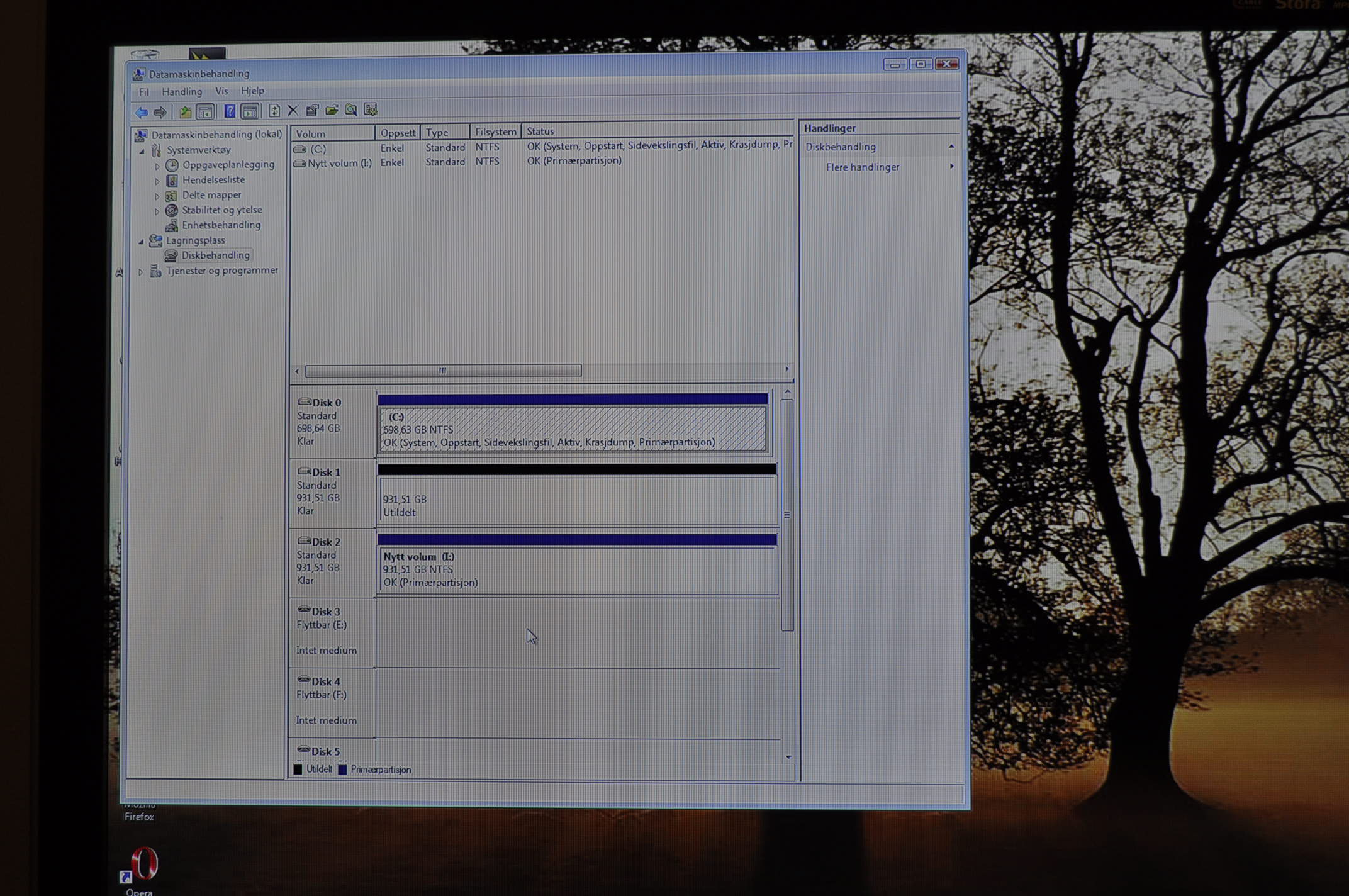Click the blue Back arrow in toolbar
1349x896 pixels.
(x=141, y=112)
